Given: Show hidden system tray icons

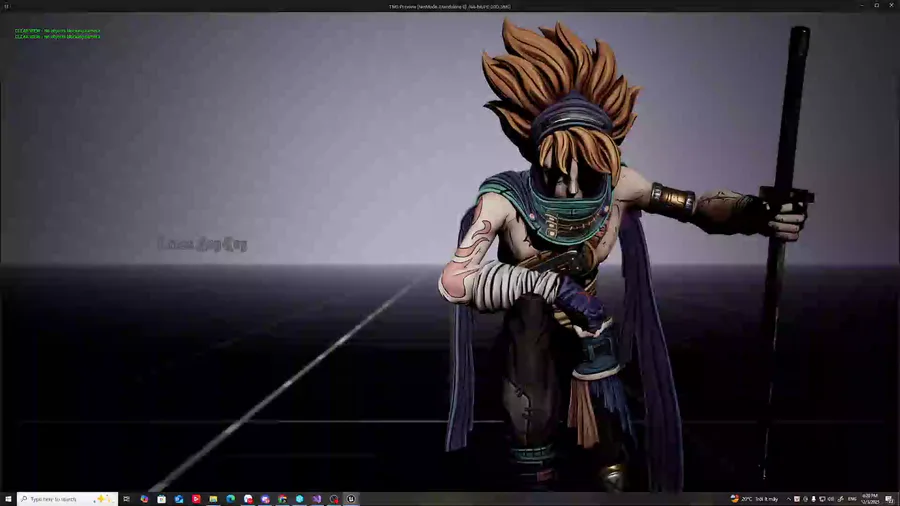Looking at the screenshot, I should (789, 499).
